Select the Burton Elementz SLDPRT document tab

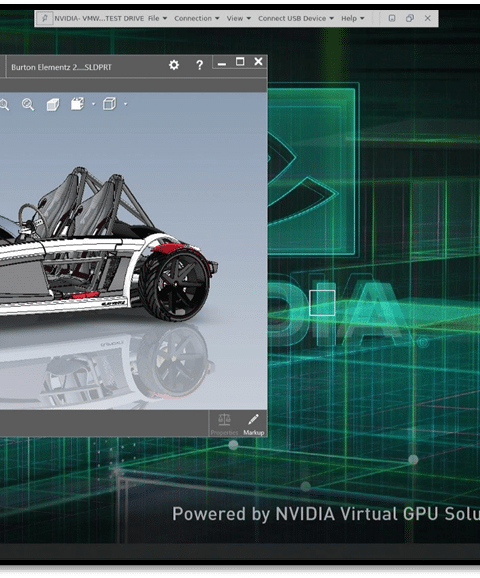61,67
